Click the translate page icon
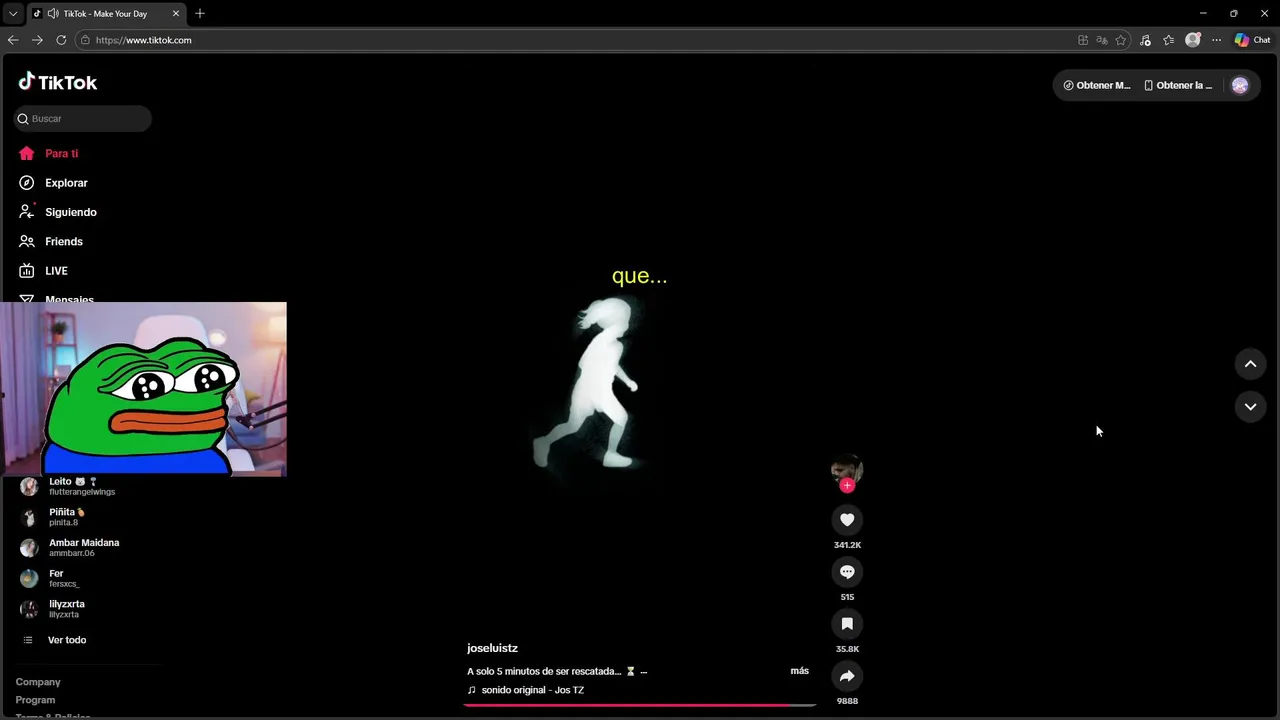 coord(1102,40)
